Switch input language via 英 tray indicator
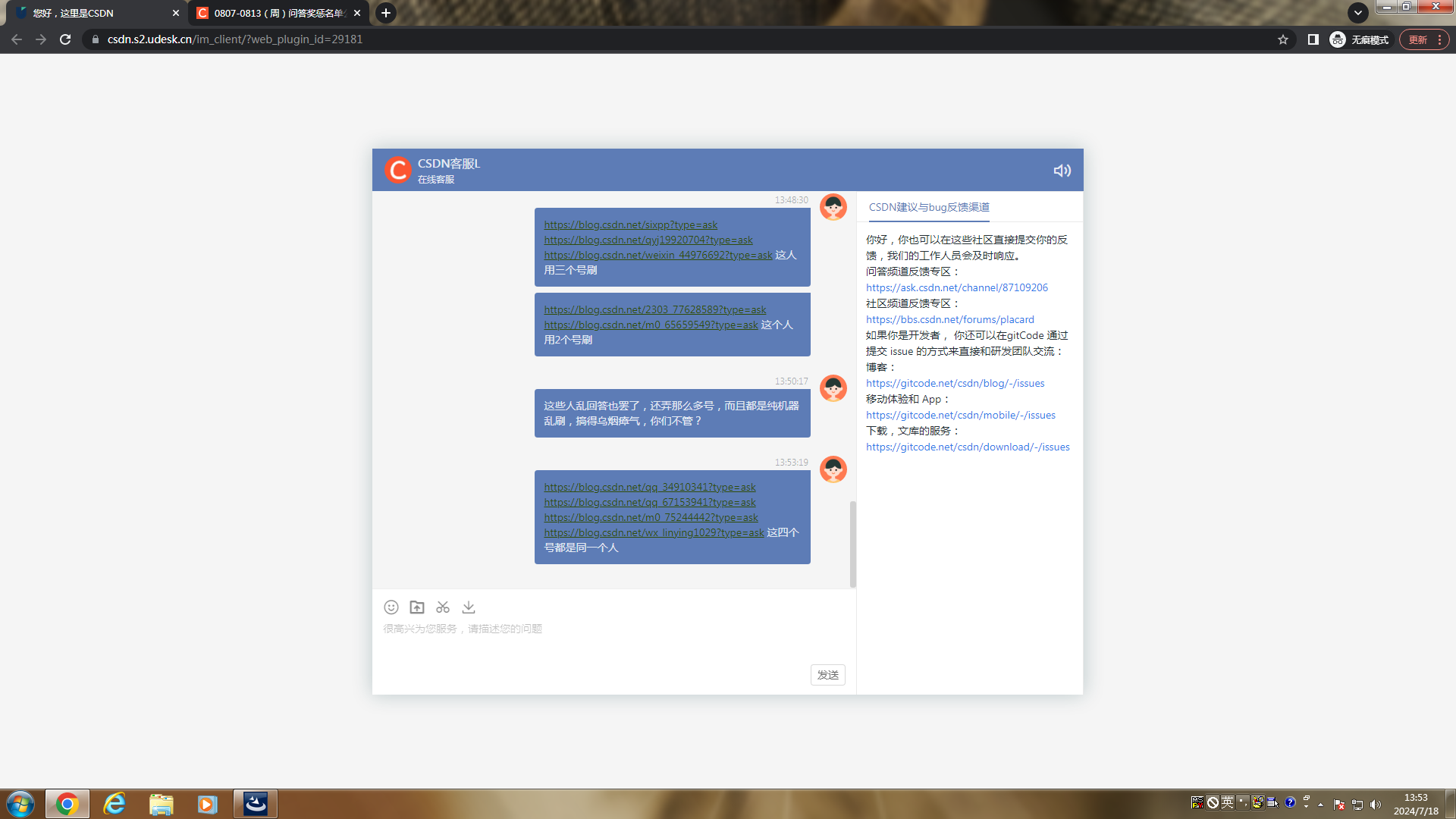Viewport: 1456px width, 819px height. pos(1225,802)
